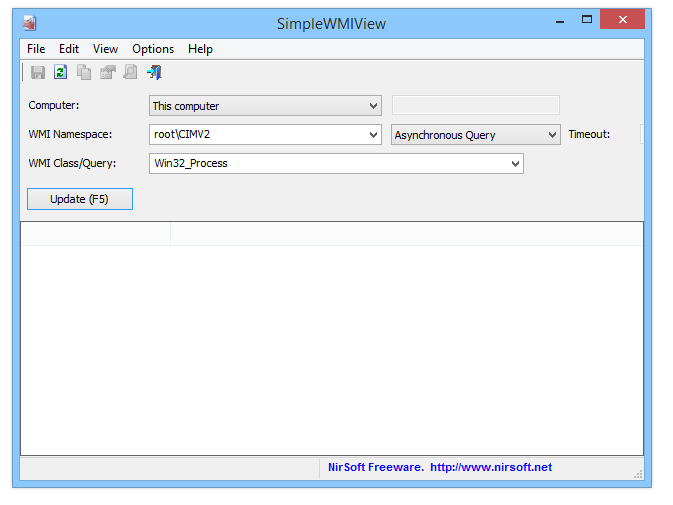Click the Copy Selected Items toolbar icon
673x505 pixels.
pos(84,72)
